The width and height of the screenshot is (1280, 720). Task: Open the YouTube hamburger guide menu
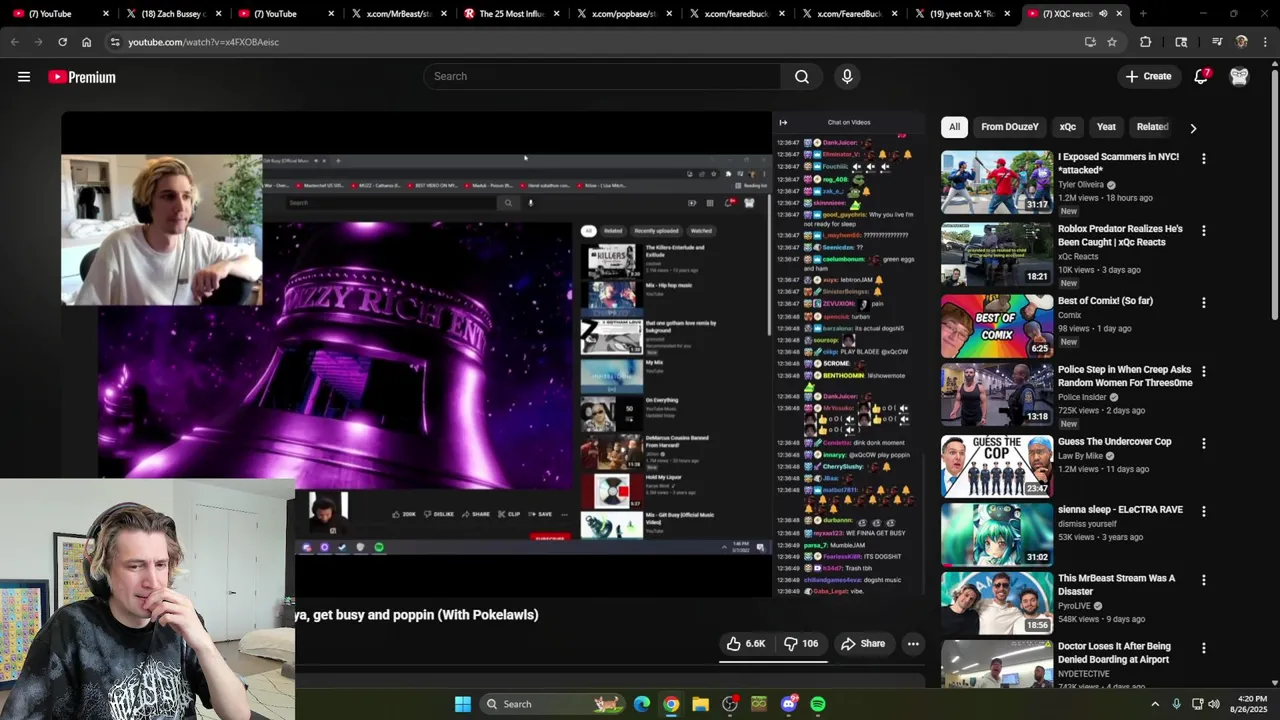pos(24,77)
